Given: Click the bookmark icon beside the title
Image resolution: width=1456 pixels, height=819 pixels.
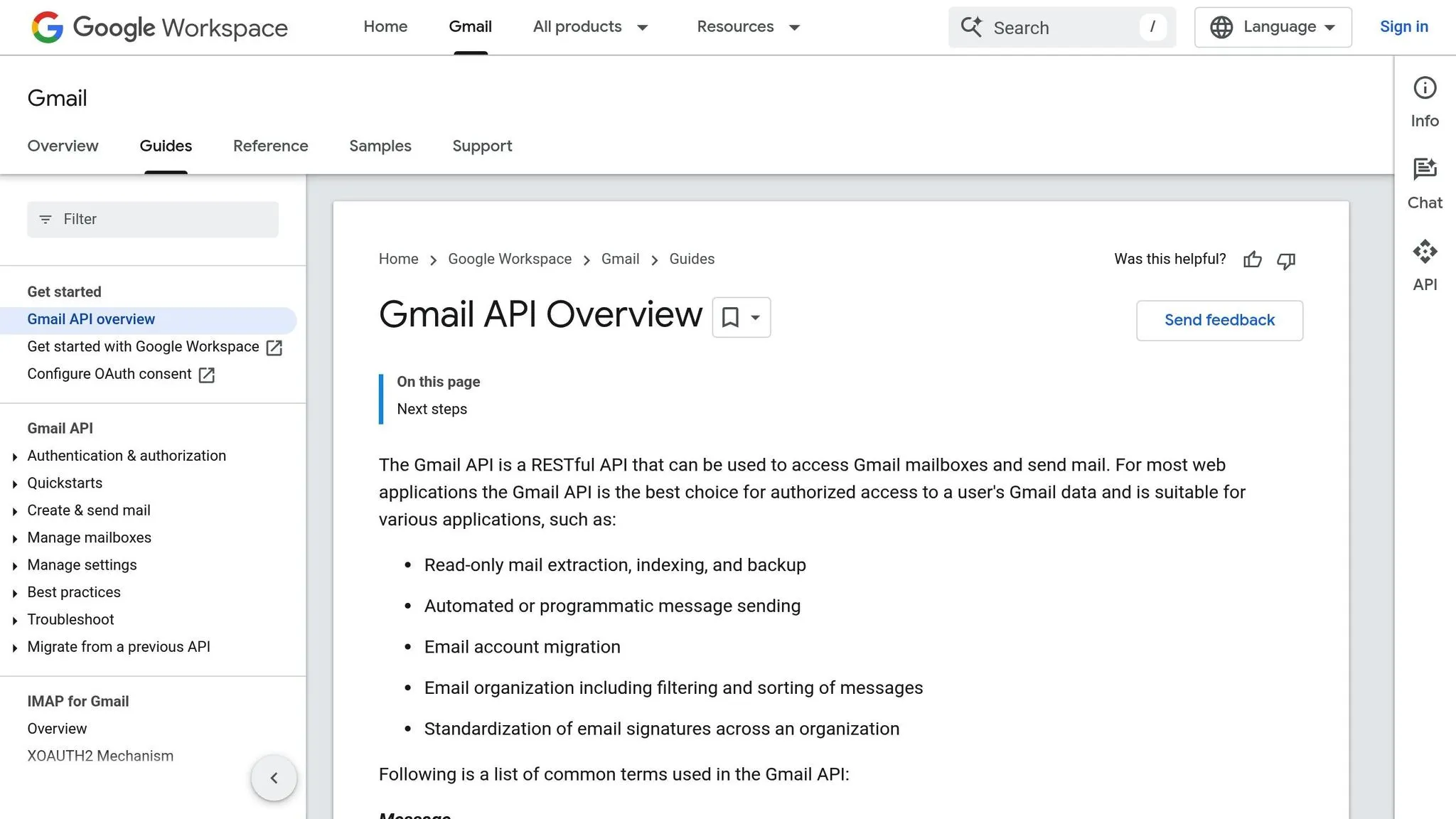Looking at the screenshot, I should pyautogui.click(x=730, y=317).
